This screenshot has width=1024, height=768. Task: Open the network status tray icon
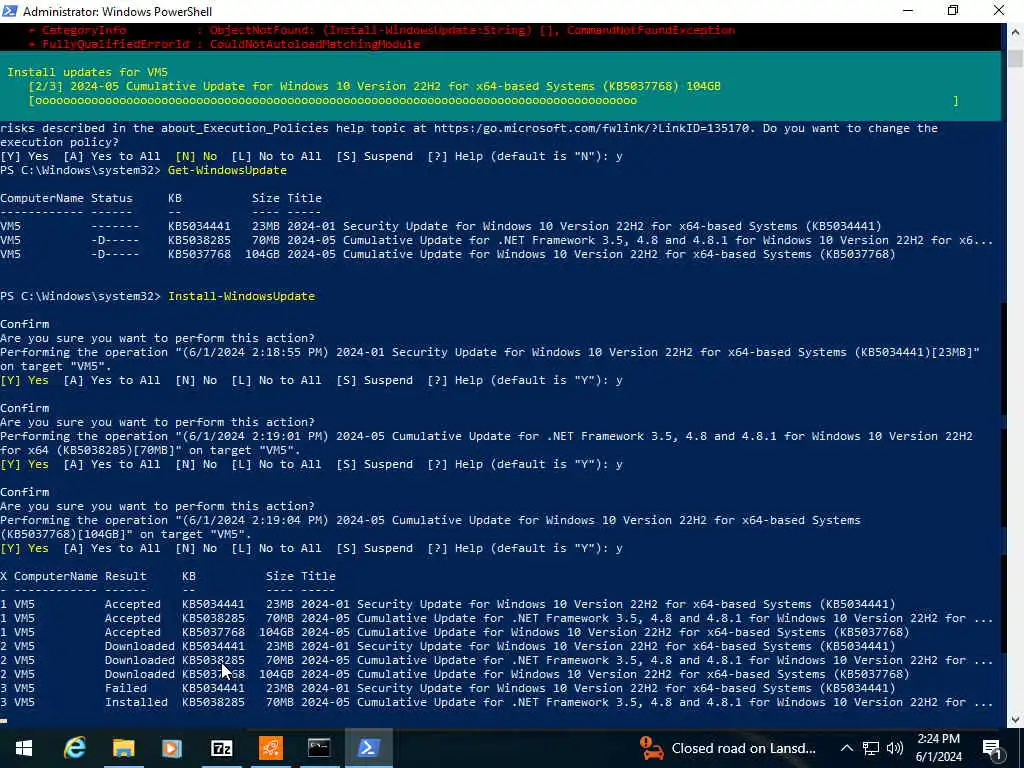point(871,748)
